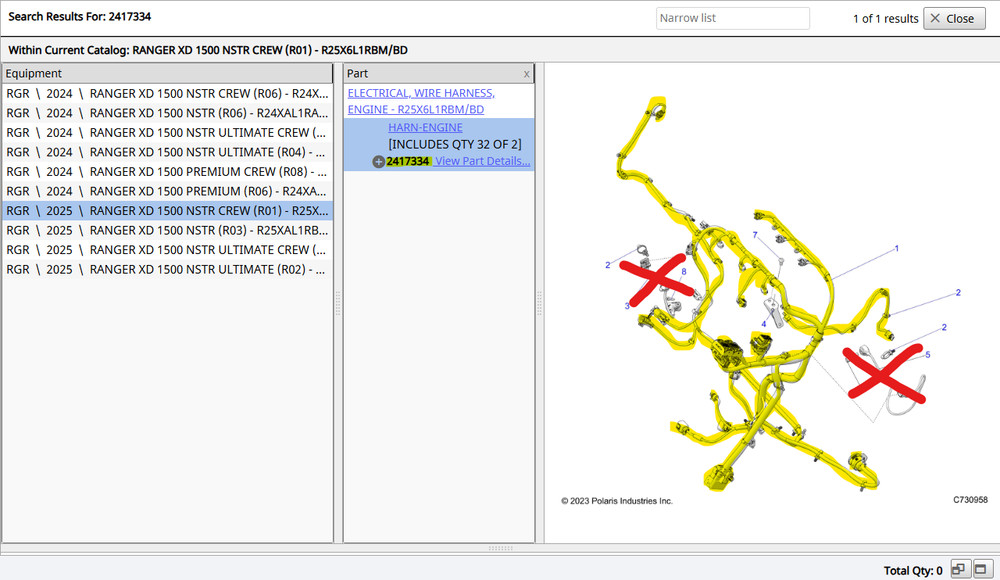
Task: Click the Total Qty: 0 label
Action: pyautogui.click(x=913, y=570)
